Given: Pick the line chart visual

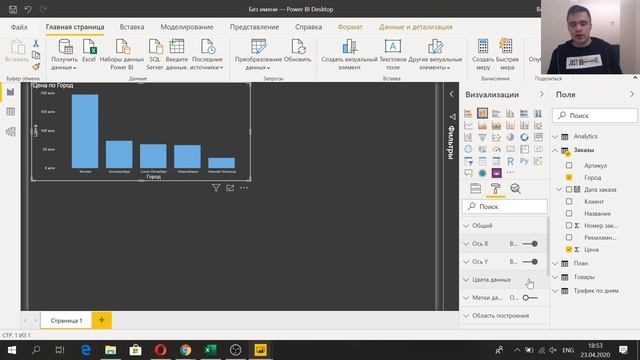Looking at the screenshot, I should click(468, 125).
